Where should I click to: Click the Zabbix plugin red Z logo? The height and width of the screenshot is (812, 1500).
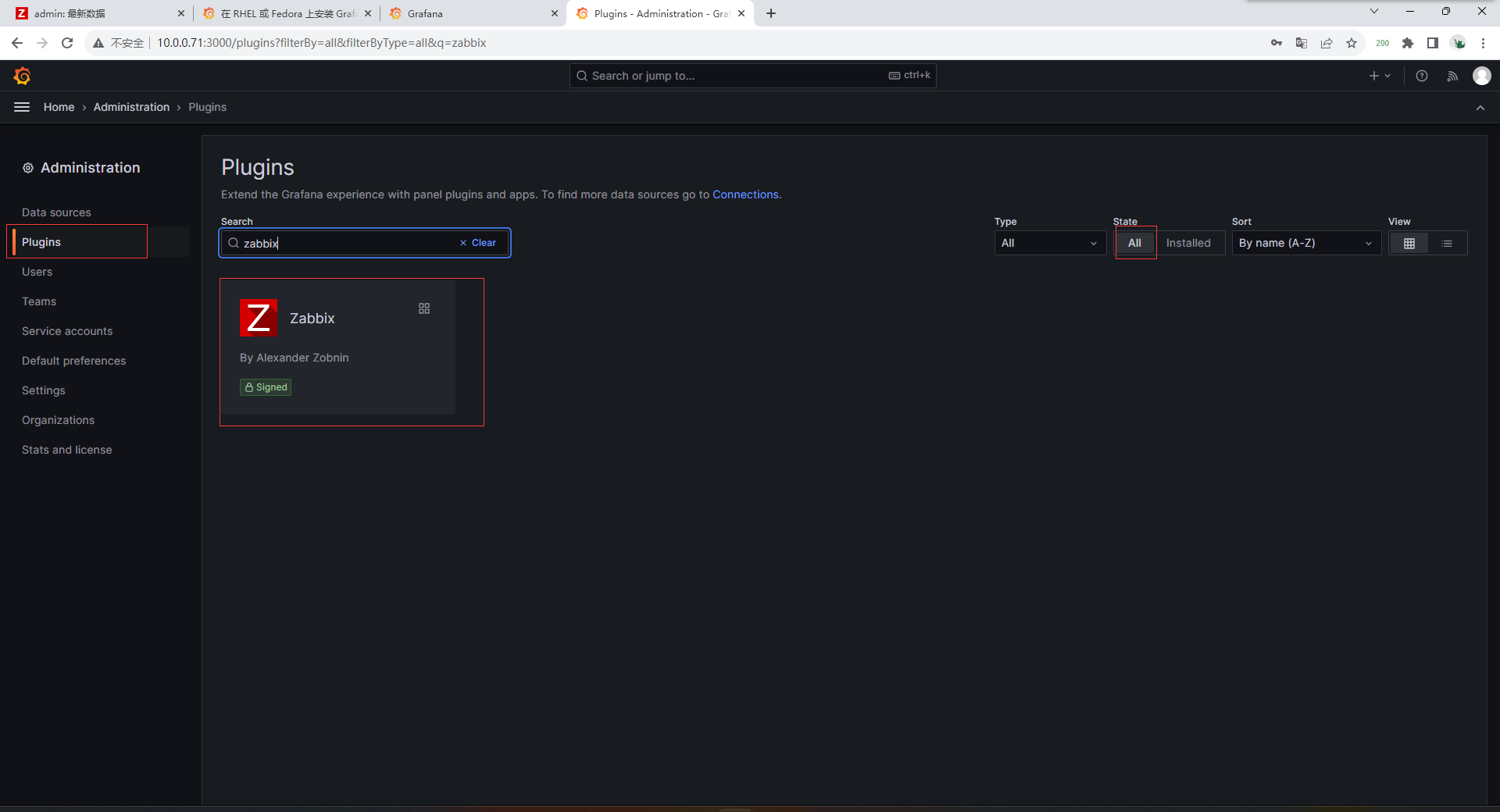click(x=259, y=318)
